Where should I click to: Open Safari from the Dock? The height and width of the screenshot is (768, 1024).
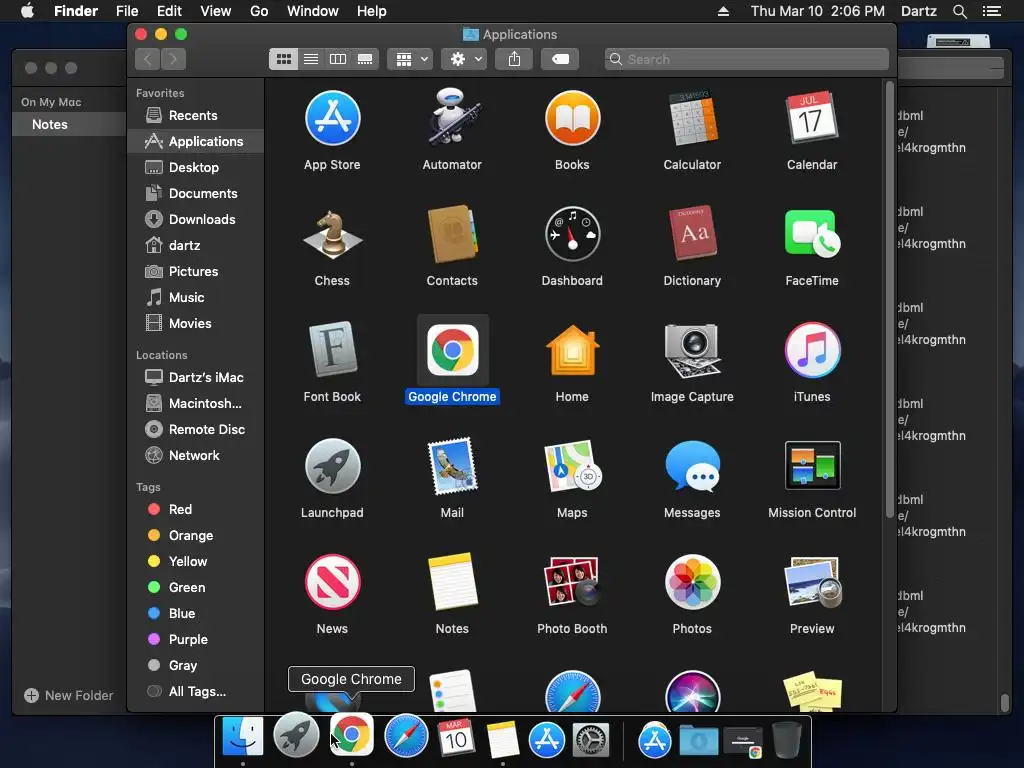[406, 738]
